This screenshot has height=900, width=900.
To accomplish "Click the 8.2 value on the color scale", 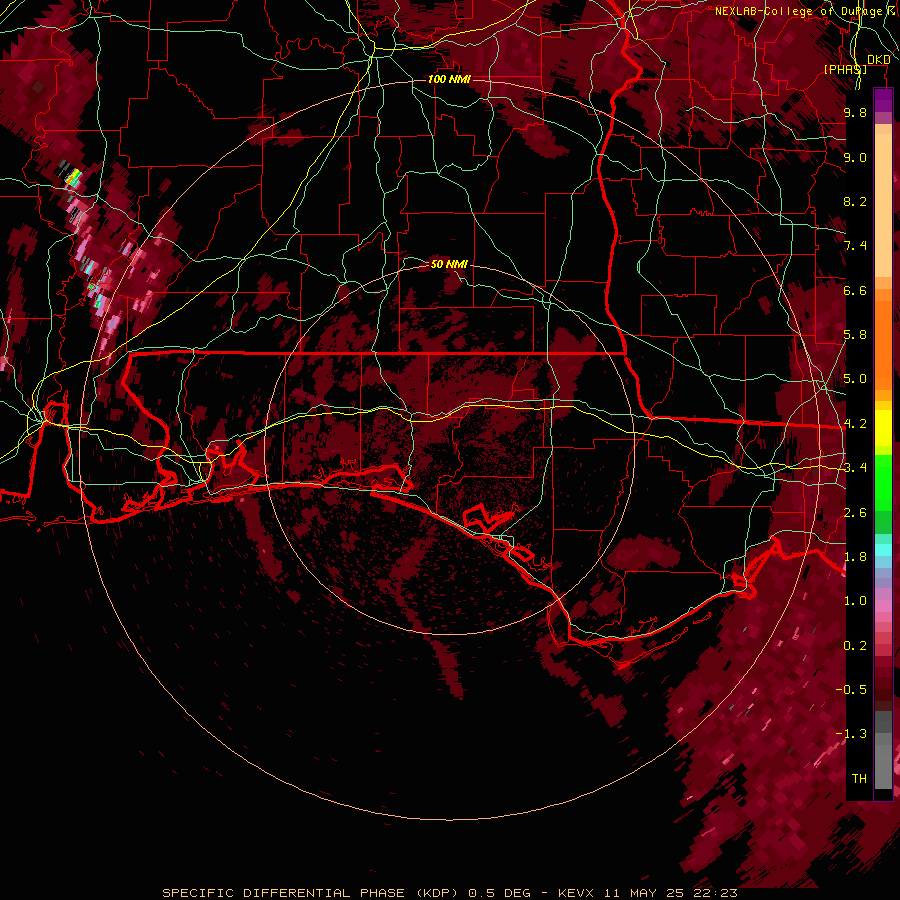I will coord(855,201).
